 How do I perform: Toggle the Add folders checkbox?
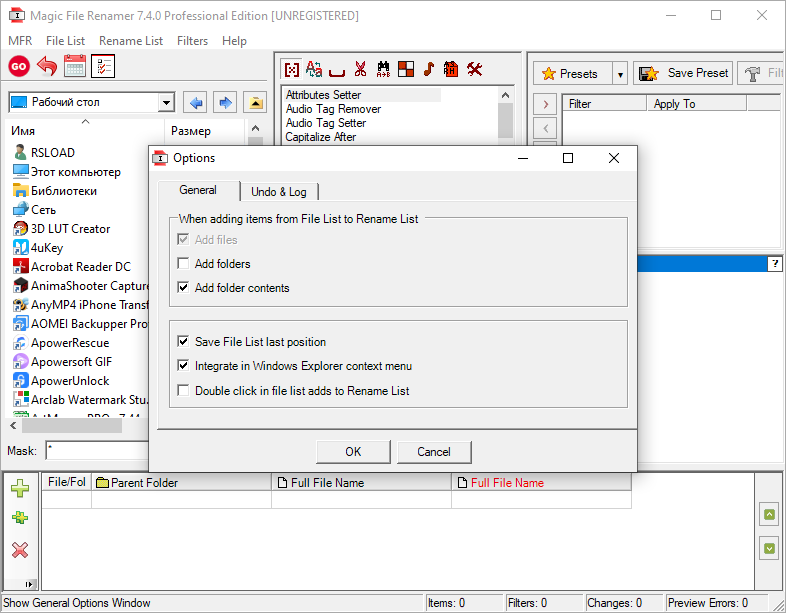183,263
